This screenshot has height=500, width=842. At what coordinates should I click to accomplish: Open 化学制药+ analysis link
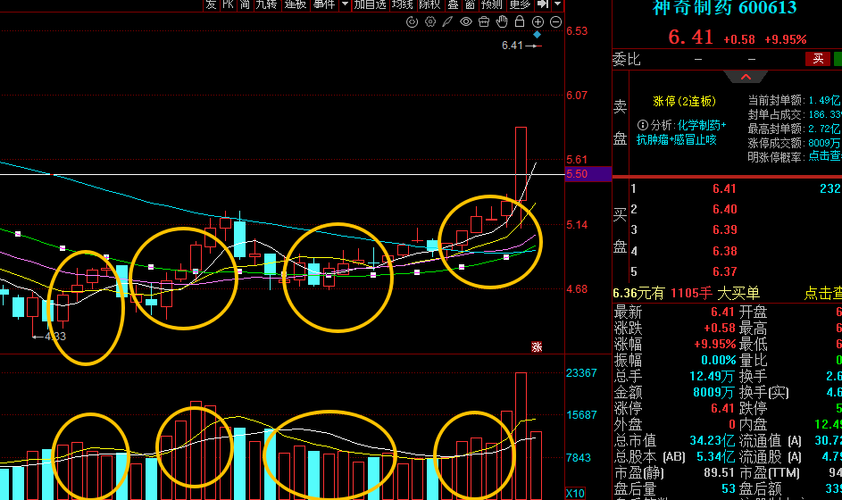tap(701, 125)
